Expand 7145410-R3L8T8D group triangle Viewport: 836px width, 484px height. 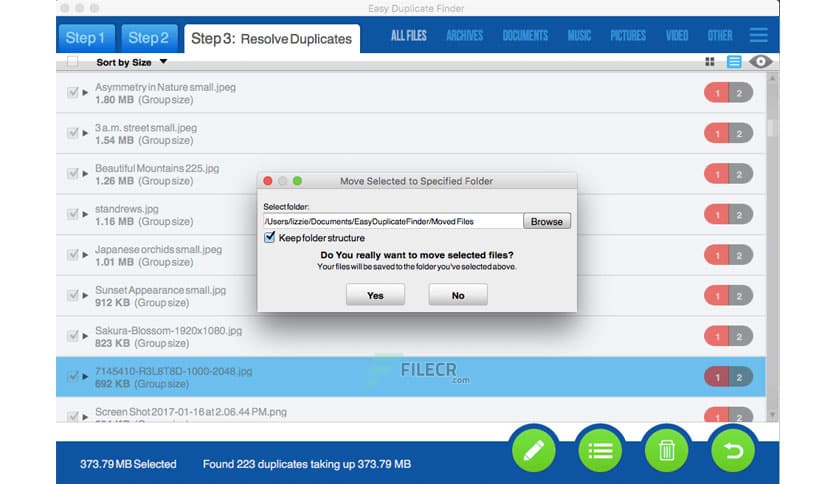point(85,376)
